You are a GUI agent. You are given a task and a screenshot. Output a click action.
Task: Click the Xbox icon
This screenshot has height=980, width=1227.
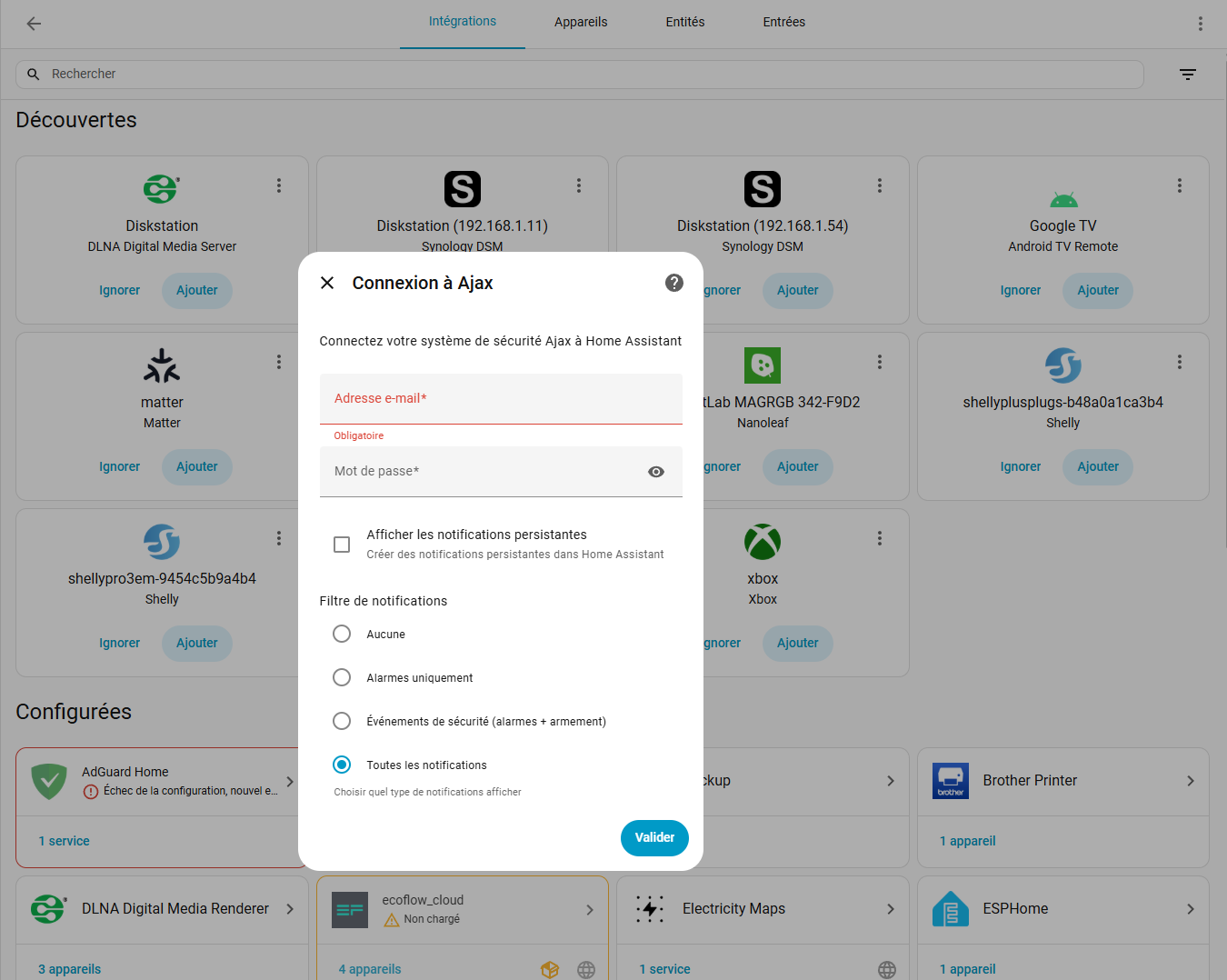pyautogui.click(x=763, y=541)
